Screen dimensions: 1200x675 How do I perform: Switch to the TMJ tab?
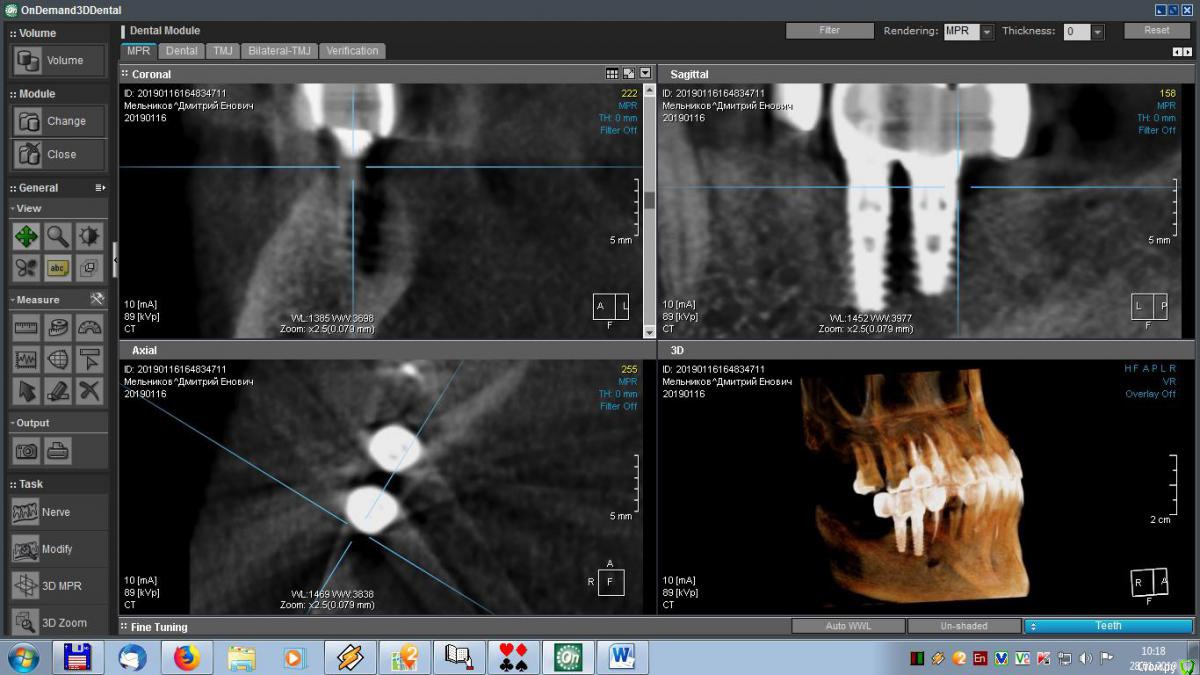(222, 51)
